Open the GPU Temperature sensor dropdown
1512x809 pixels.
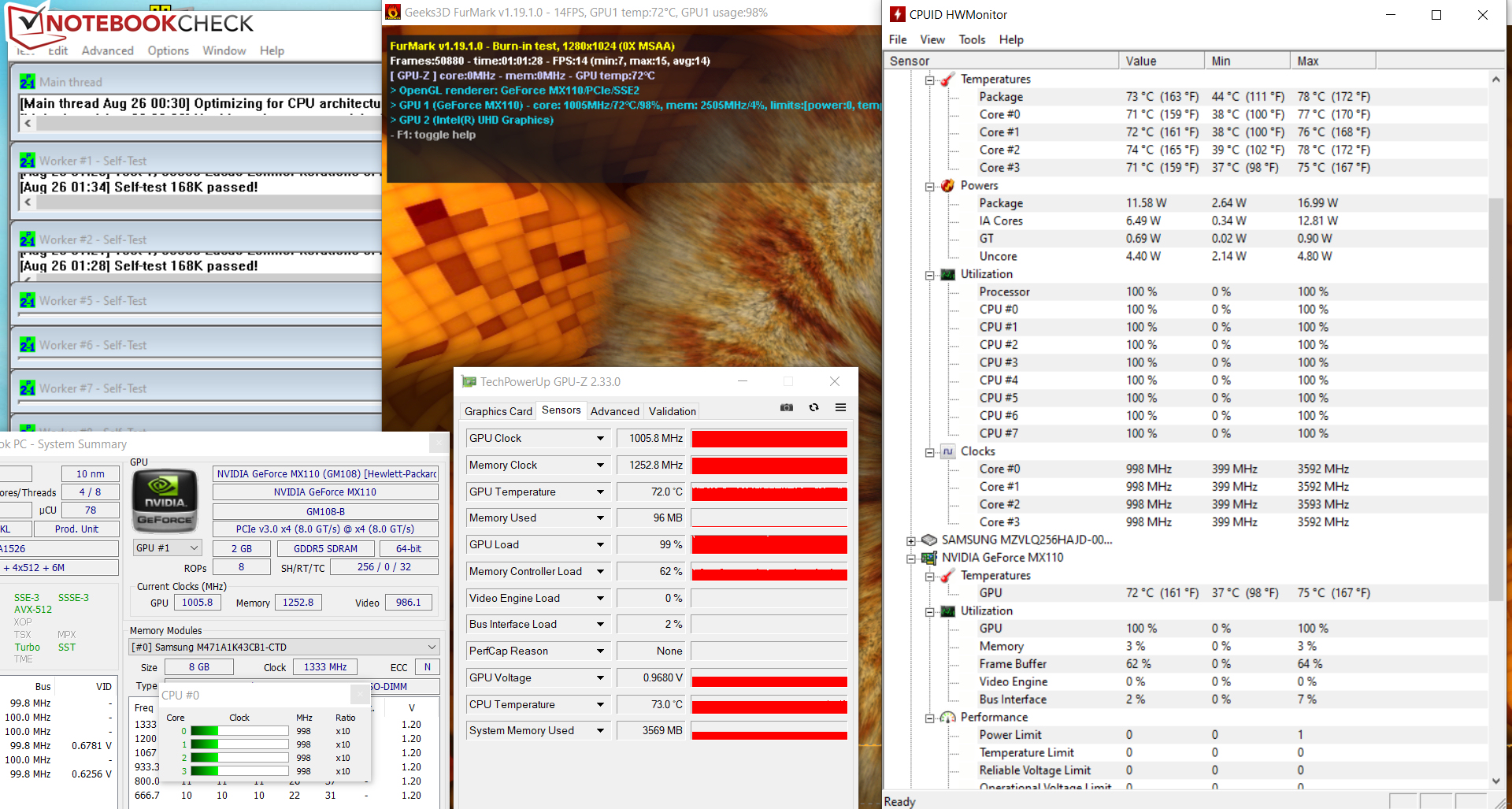(x=600, y=492)
